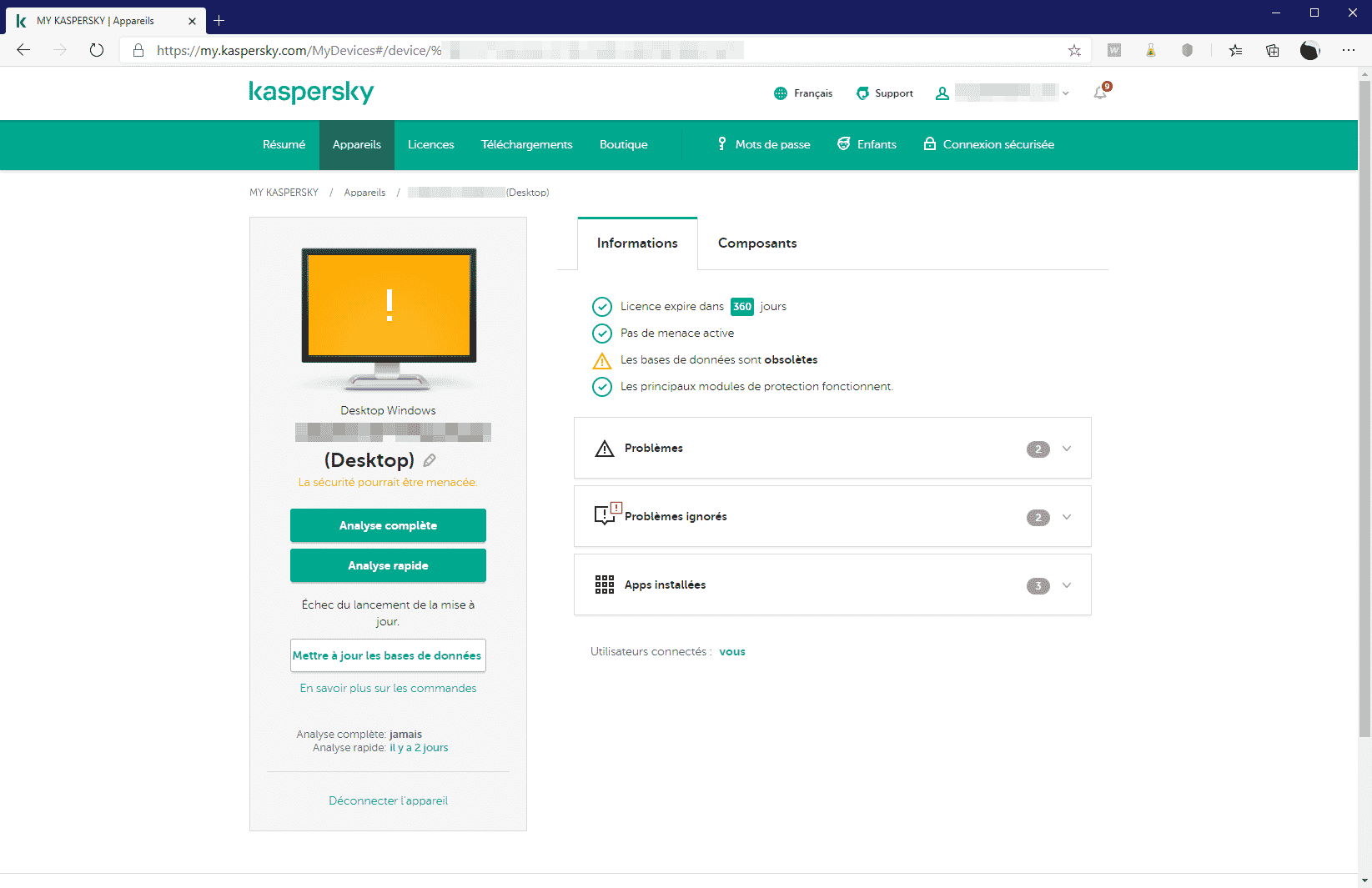Click the user account profile icon
The image size is (1372, 888).
pyautogui.click(x=942, y=93)
